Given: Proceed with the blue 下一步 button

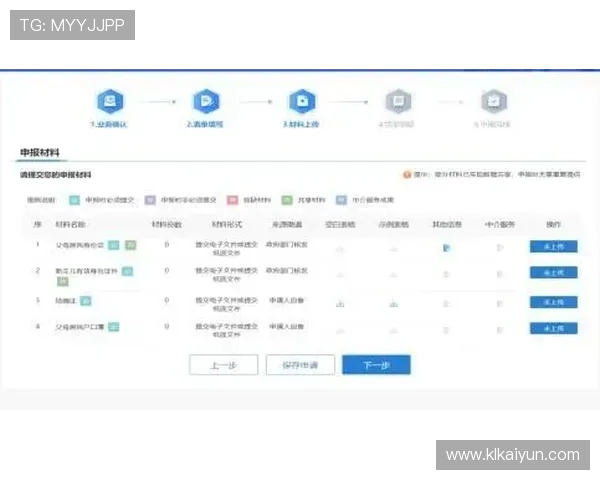Looking at the screenshot, I should tap(377, 365).
